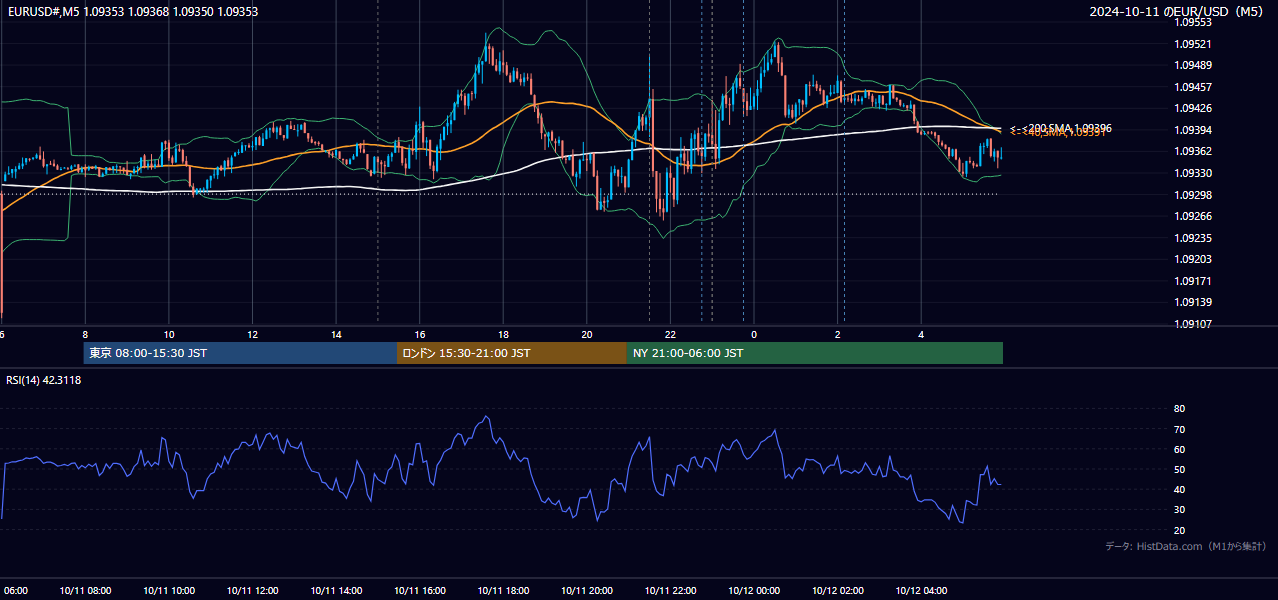Click price axis label 1.09298
This screenshot has height=600, width=1278.
(1193, 195)
